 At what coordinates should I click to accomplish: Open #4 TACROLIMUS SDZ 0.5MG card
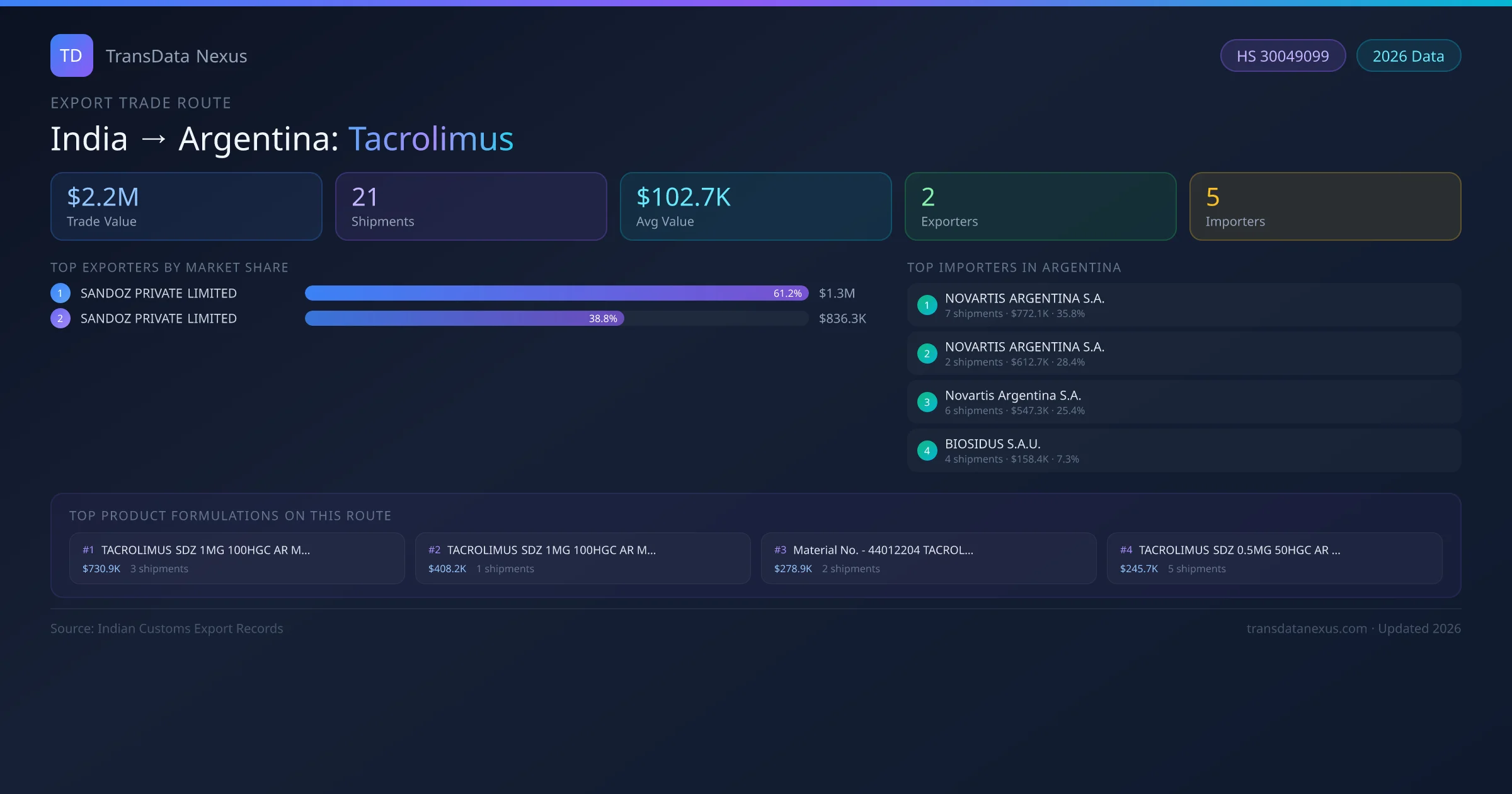pyautogui.click(x=1274, y=558)
